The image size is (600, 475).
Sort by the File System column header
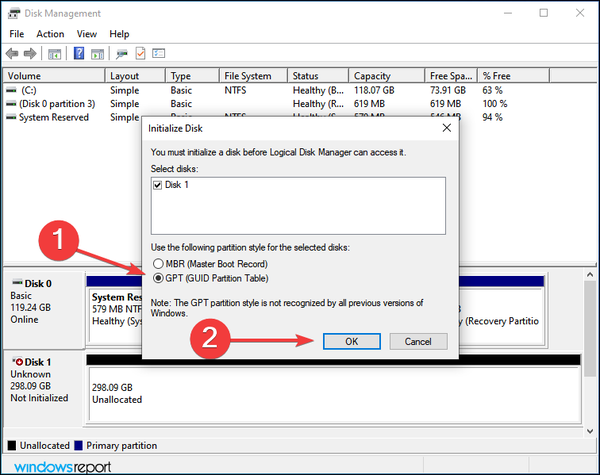tap(253, 76)
